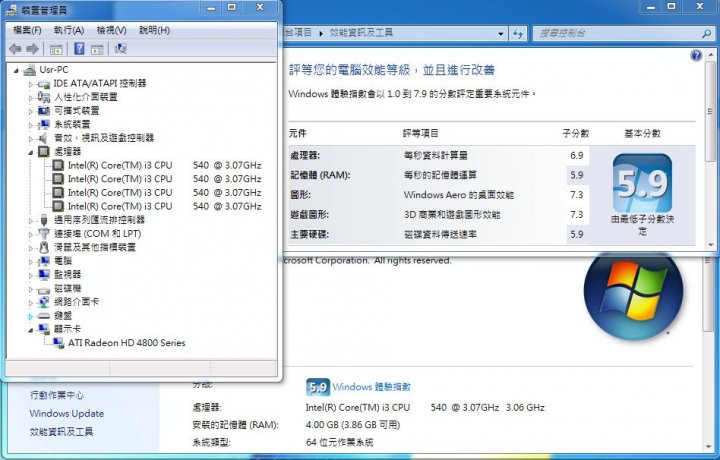Click the Forward arrow in Device Manager toolbar
The height and width of the screenshot is (460, 720).
point(32,49)
